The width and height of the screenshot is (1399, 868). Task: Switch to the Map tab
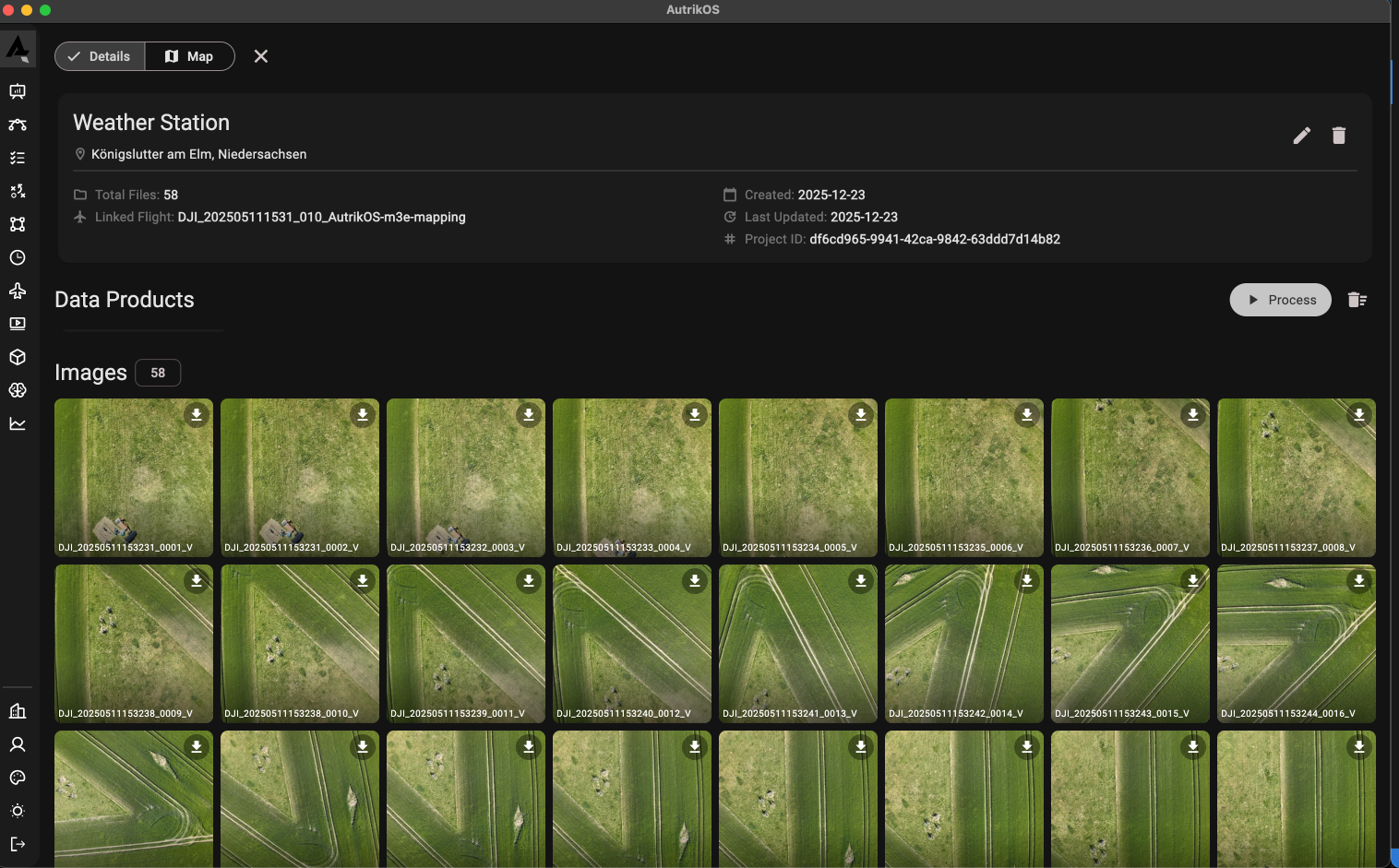189,56
